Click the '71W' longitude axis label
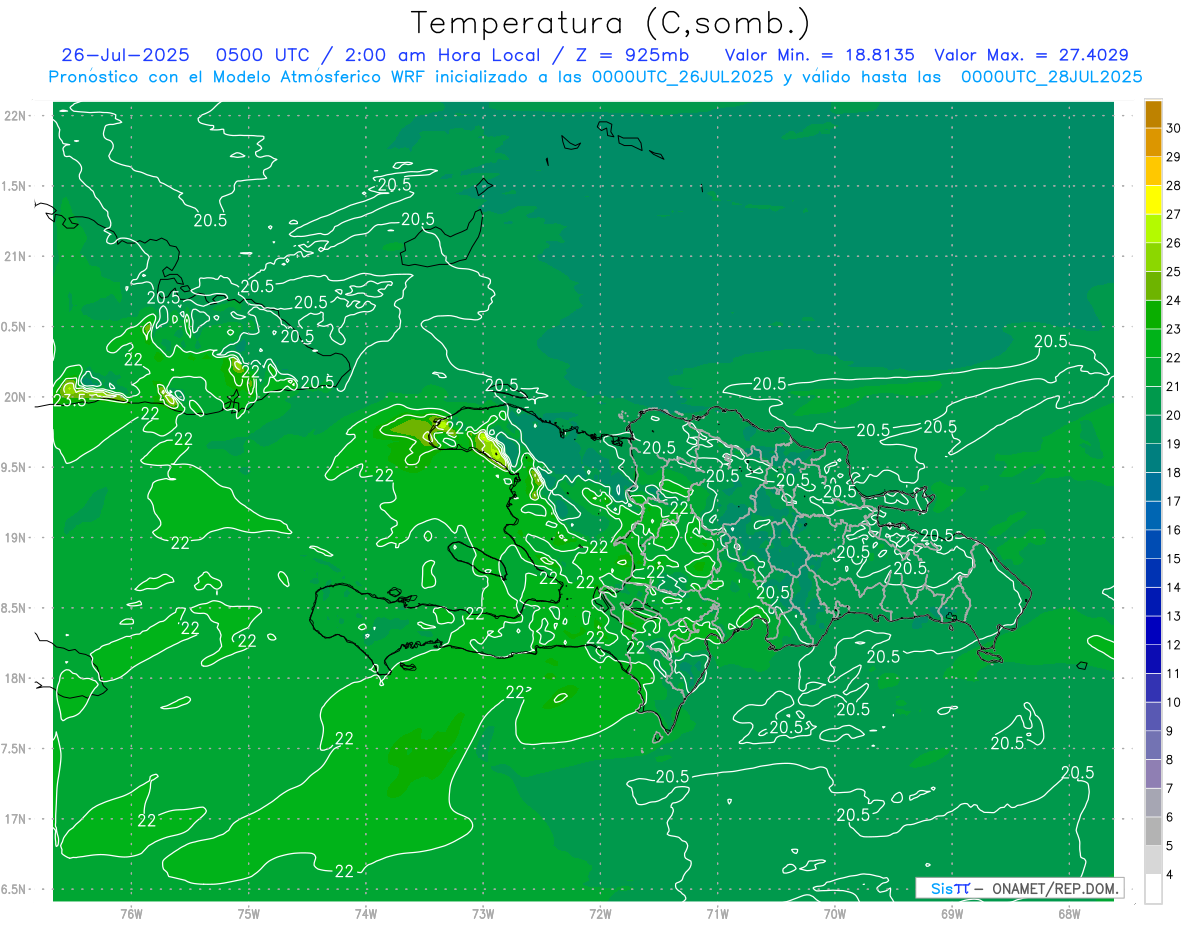Image resolution: width=1200 pixels, height=927 pixels. coord(717,913)
